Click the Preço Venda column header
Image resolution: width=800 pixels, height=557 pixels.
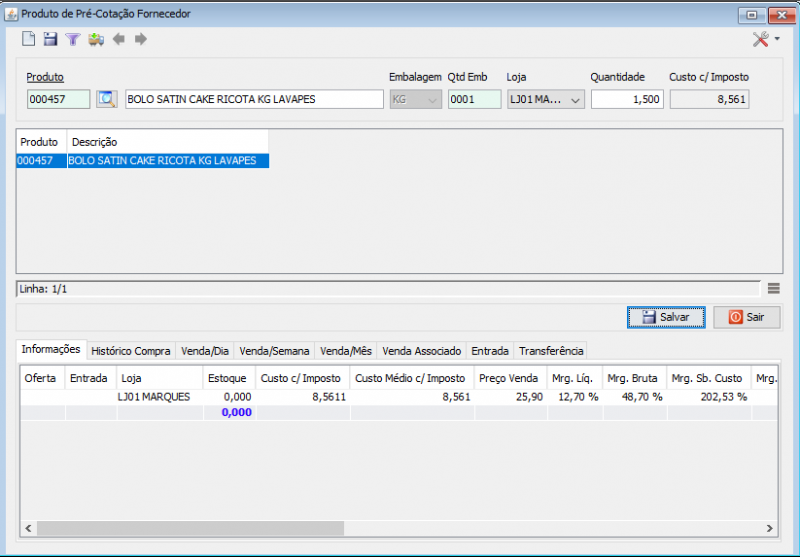click(x=510, y=378)
